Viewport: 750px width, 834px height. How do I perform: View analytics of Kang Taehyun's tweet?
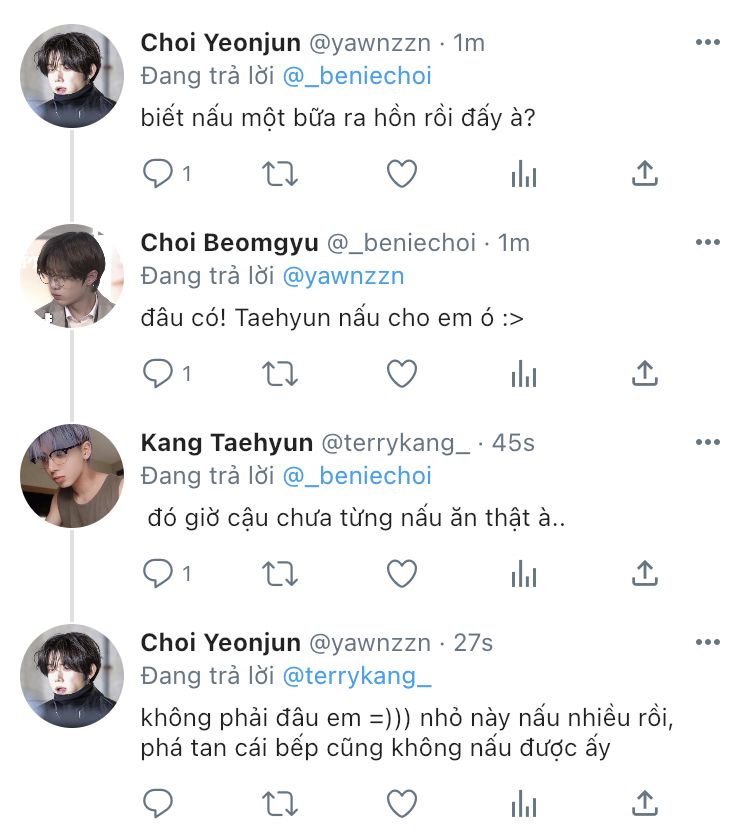pyautogui.click(x=524, y=574)
